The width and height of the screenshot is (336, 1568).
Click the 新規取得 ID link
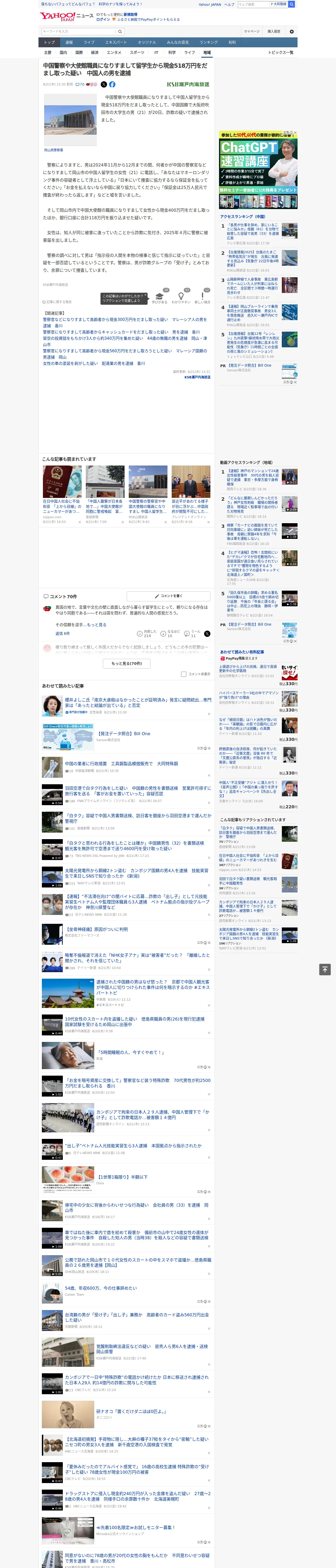[x=131, y=14]
